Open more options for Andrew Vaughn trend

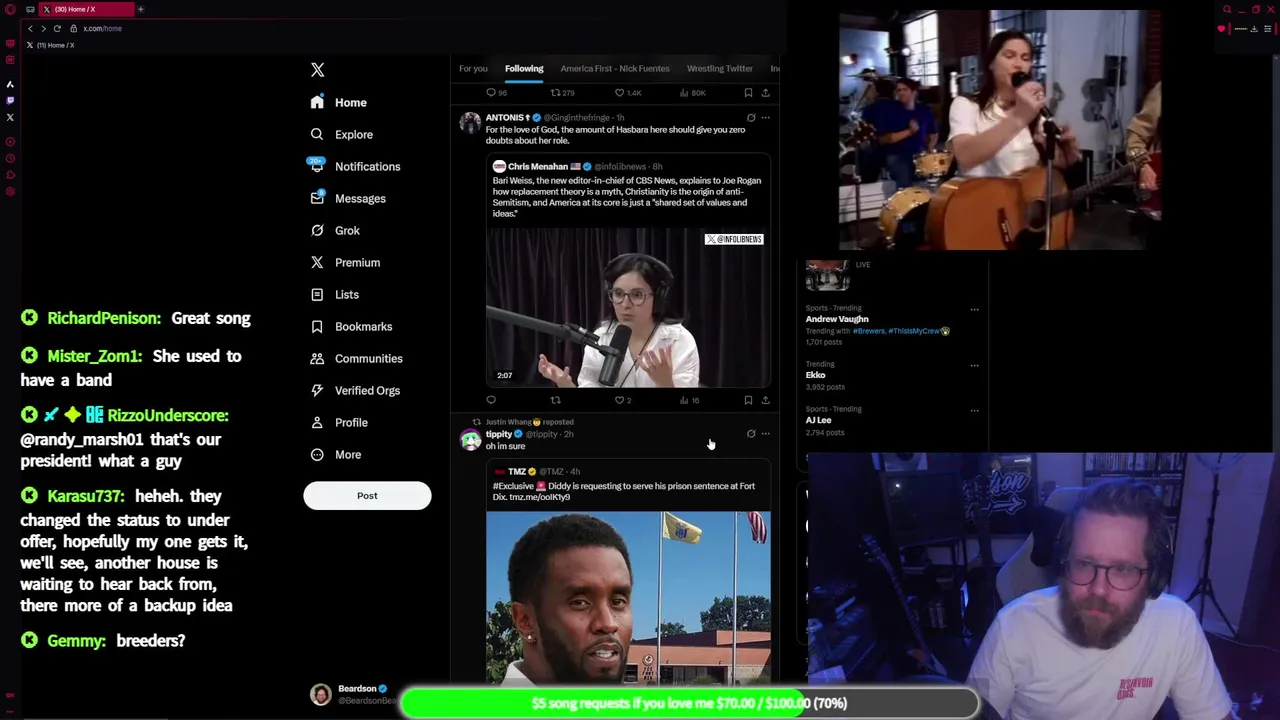tap(974, 310)
